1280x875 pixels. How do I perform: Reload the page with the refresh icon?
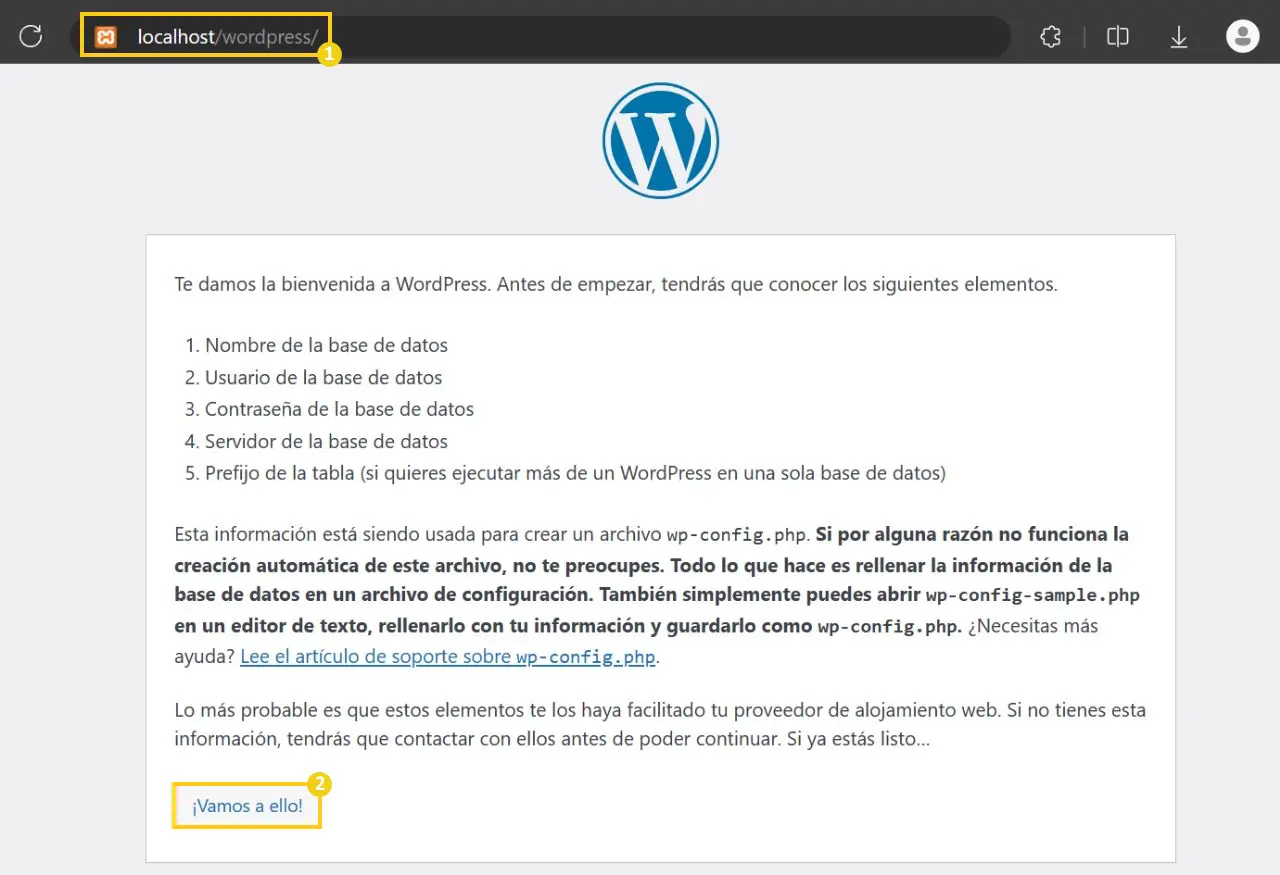pyautogui.click(x=31, y=37)
